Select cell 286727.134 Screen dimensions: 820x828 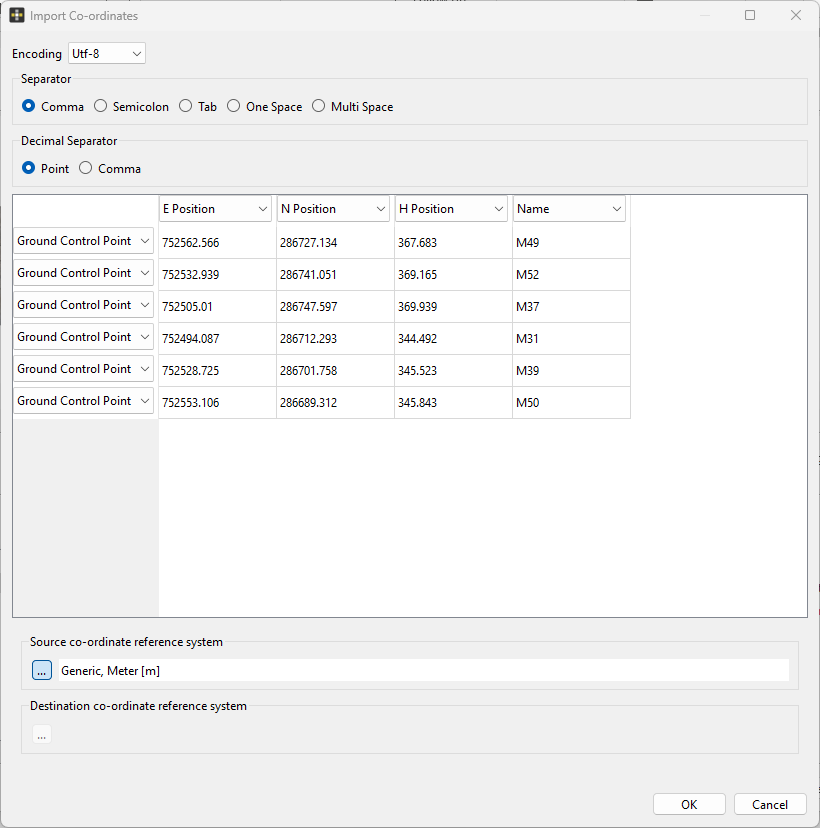335,242
